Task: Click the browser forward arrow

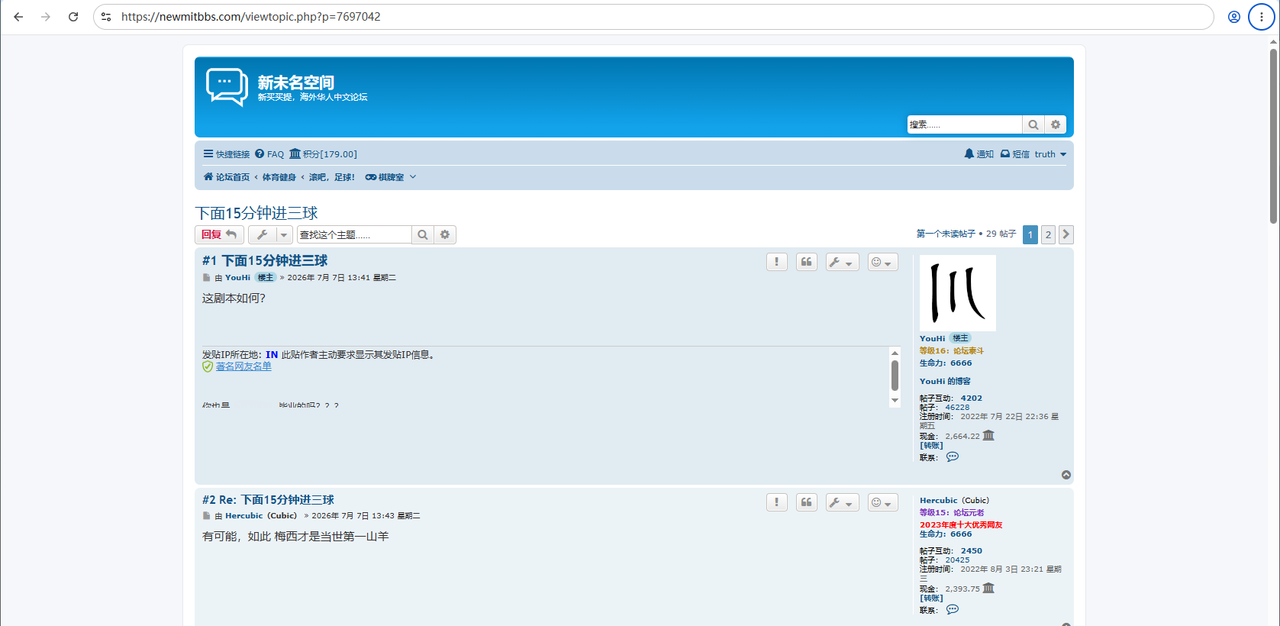Action: (45, 17)
